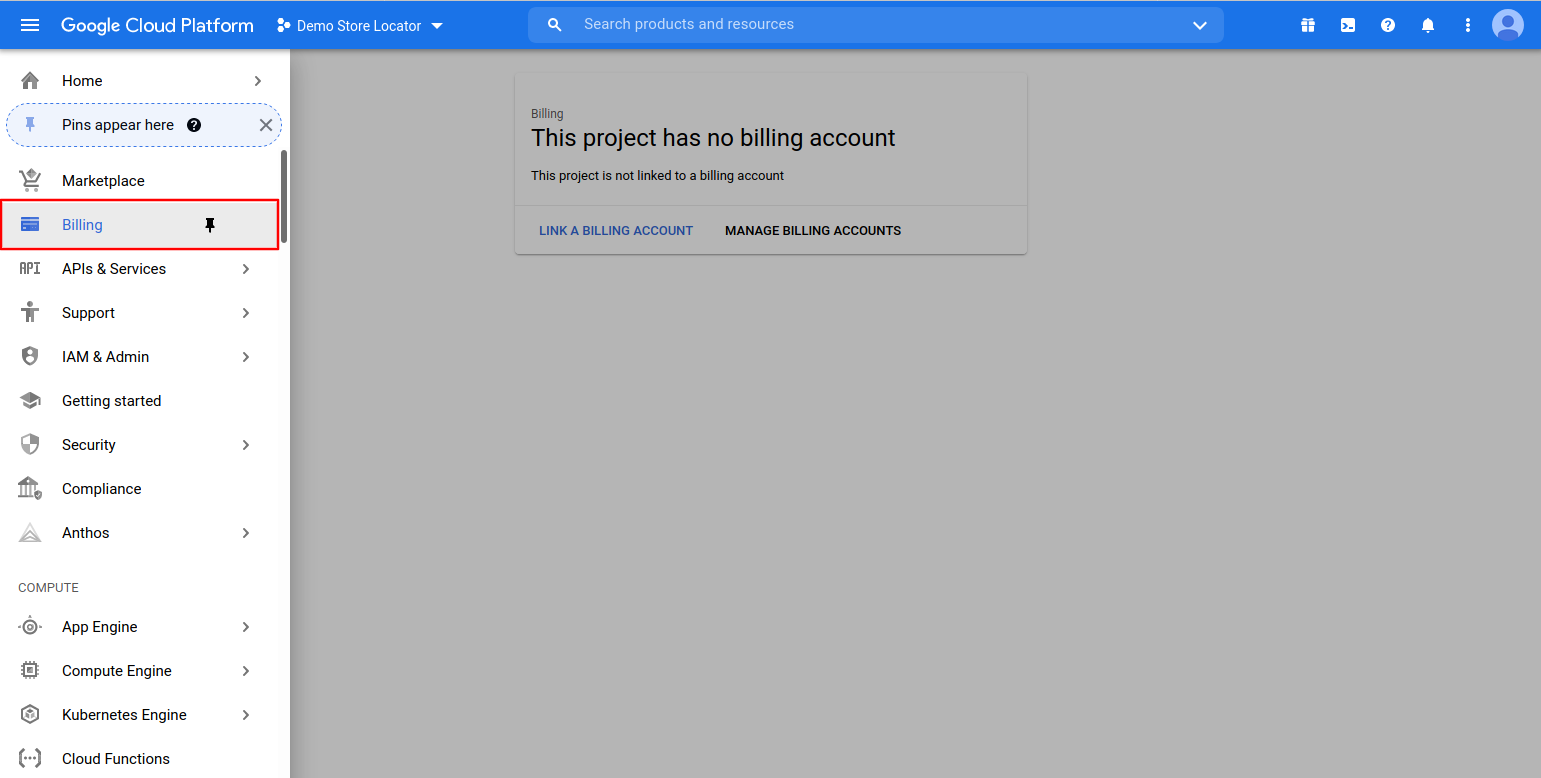Dismiss the 'Pins appear here' hint
The width and height of the screenshot is (1541, 778).
(266, 125)
